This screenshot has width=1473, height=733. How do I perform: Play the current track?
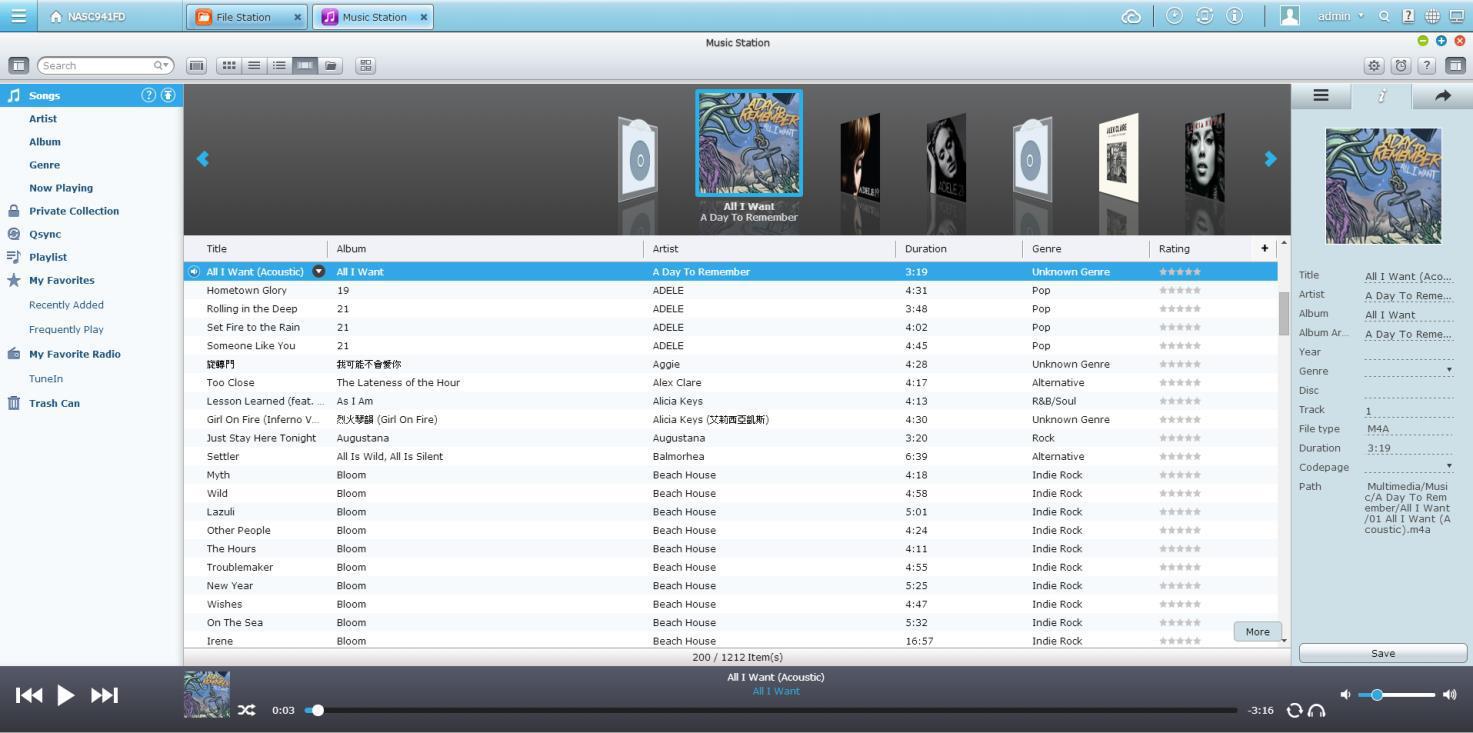(x=66, y=695)
